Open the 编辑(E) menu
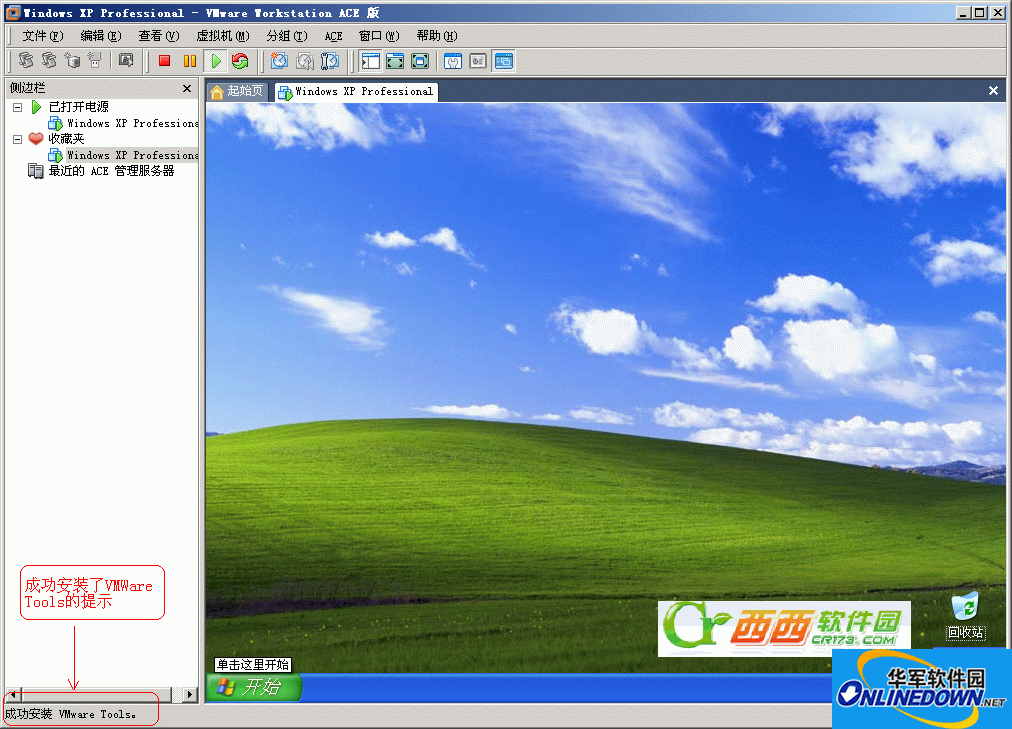Screen dimensions: 1012x729 tap(101, 36)
